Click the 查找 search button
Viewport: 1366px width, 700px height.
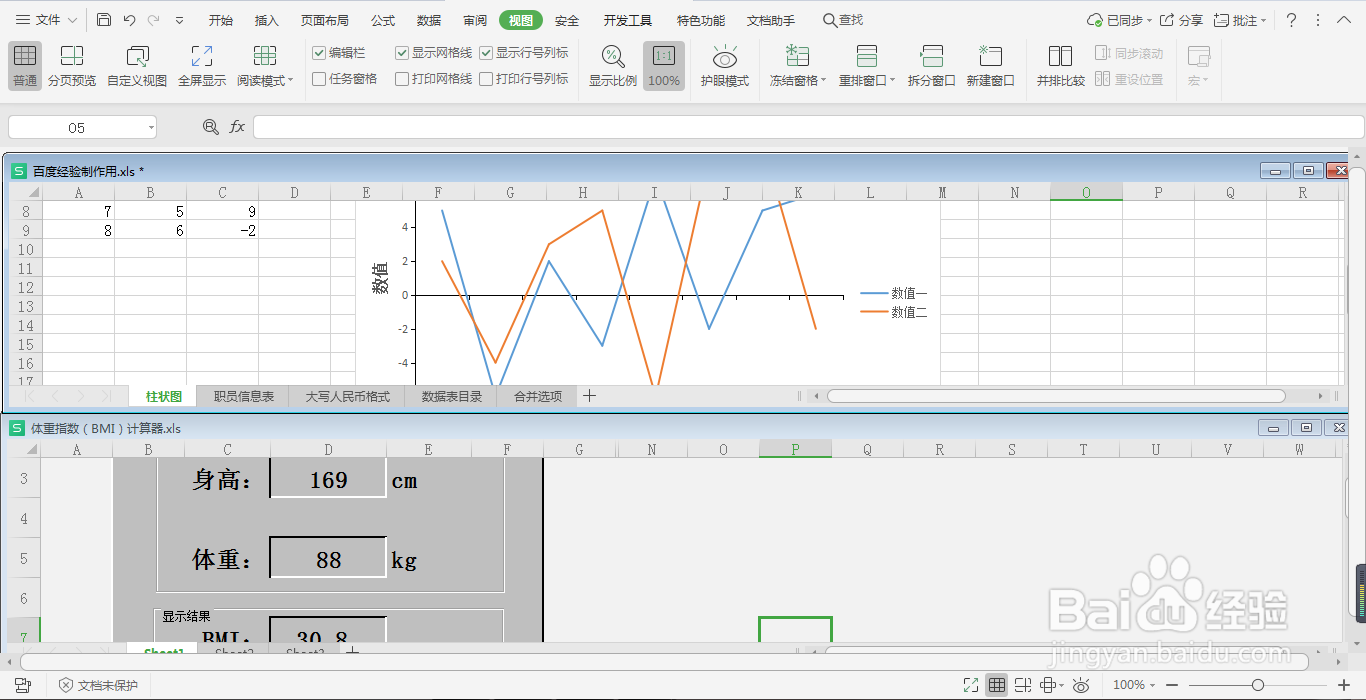coord(842,20)
